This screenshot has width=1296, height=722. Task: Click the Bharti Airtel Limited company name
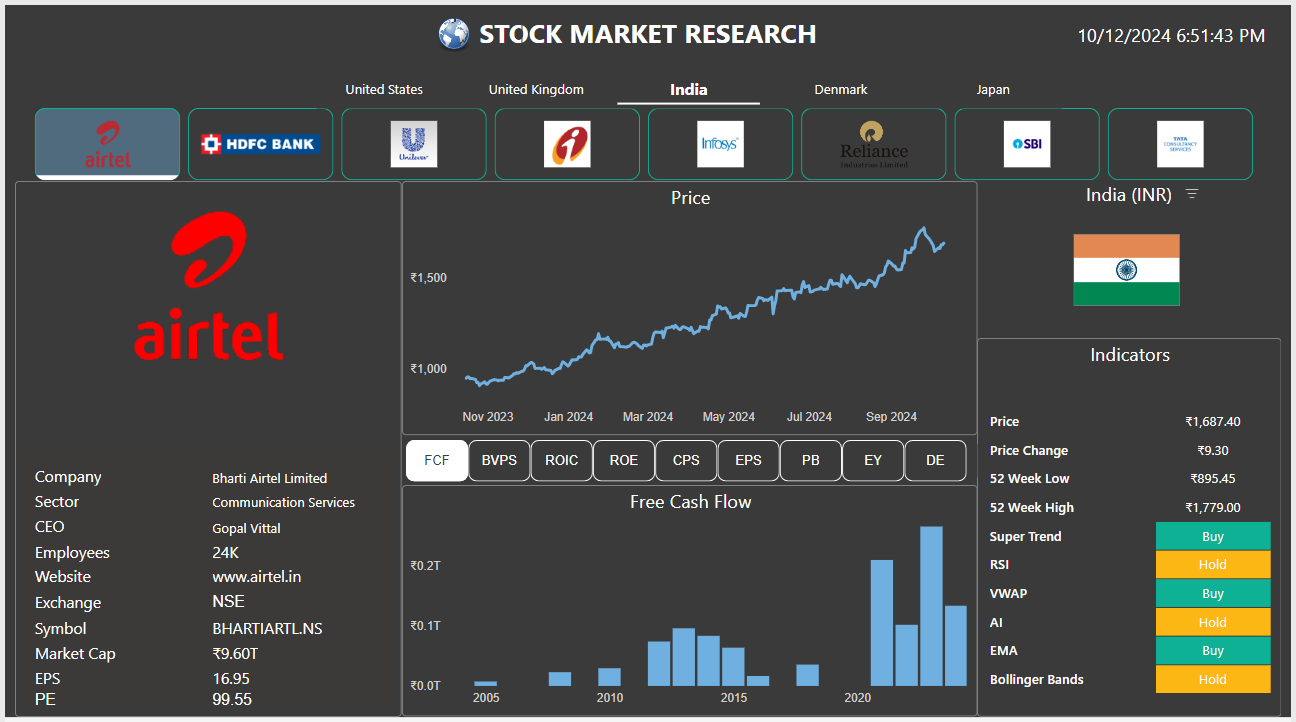point(270,478)
